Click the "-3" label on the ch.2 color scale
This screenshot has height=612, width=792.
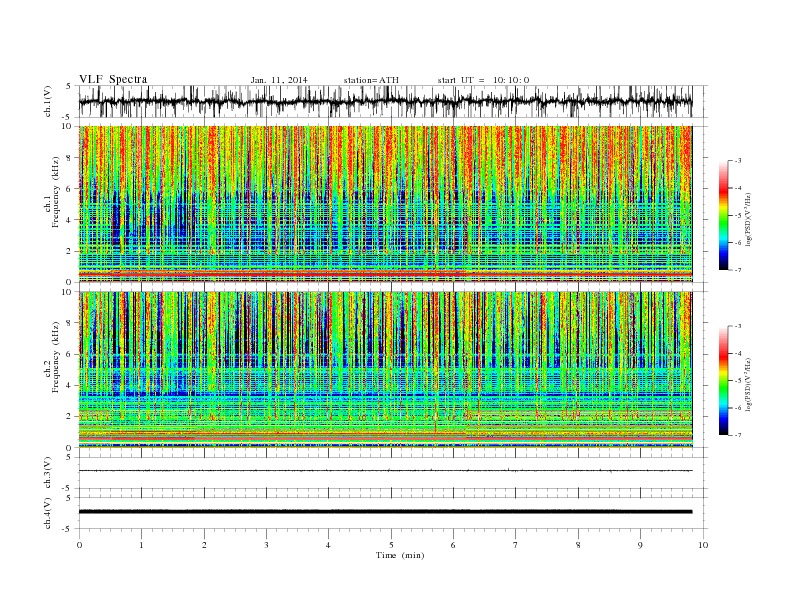coord(738,326)
